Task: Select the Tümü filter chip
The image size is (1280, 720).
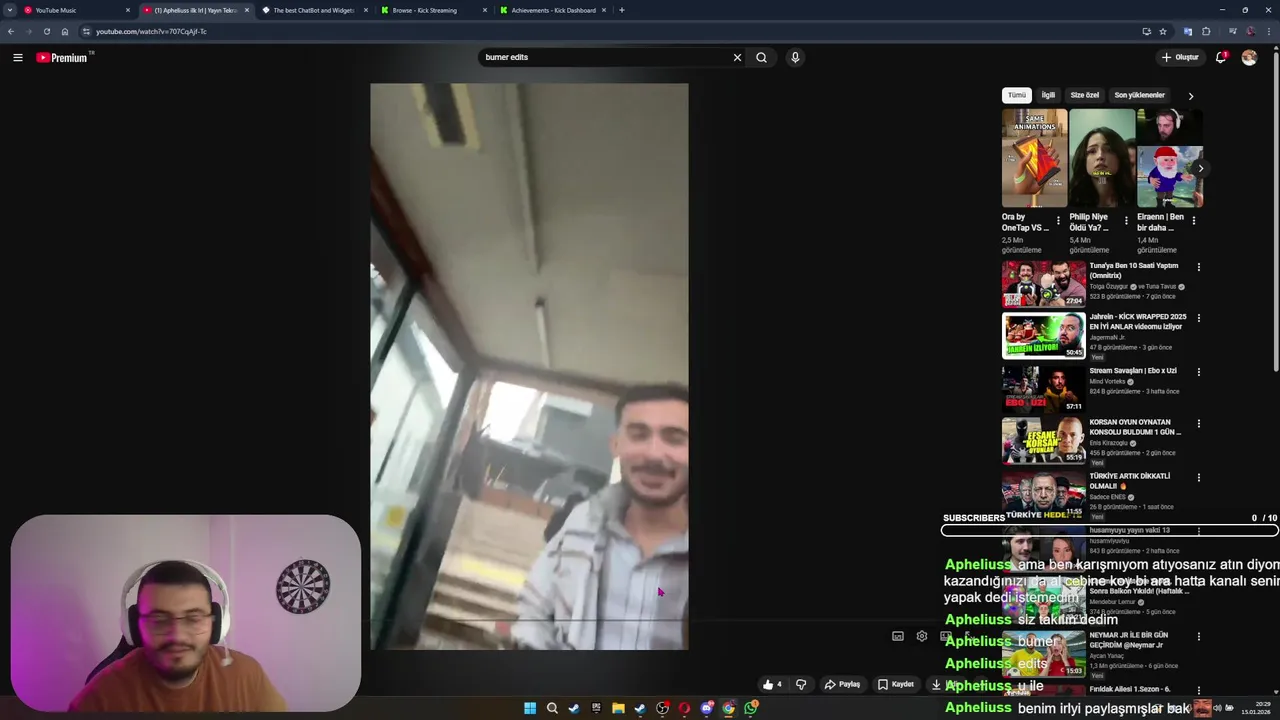Action: (1017, 95)
